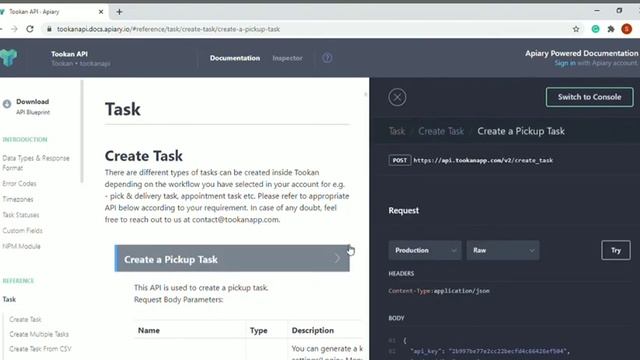Open Error Codes in sidebar
Image resolution: width=640 pixels, height=360 pixels.
click(x=19, y=184)
